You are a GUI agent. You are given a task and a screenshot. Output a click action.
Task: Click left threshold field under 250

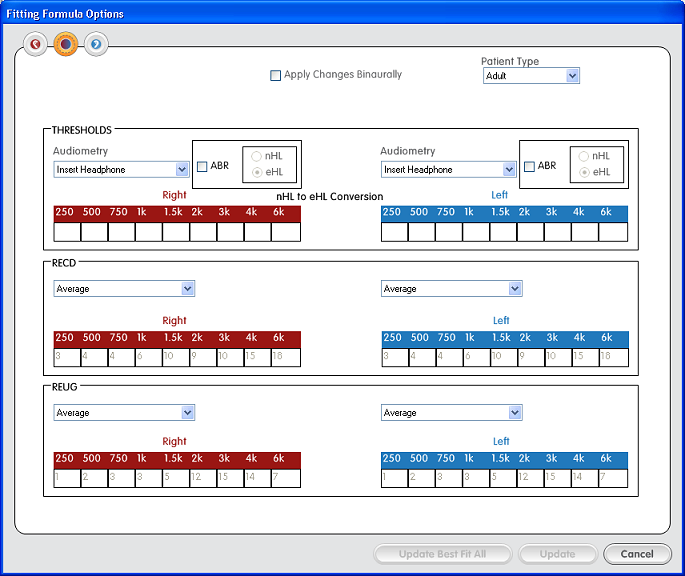[x=394, y=232]
